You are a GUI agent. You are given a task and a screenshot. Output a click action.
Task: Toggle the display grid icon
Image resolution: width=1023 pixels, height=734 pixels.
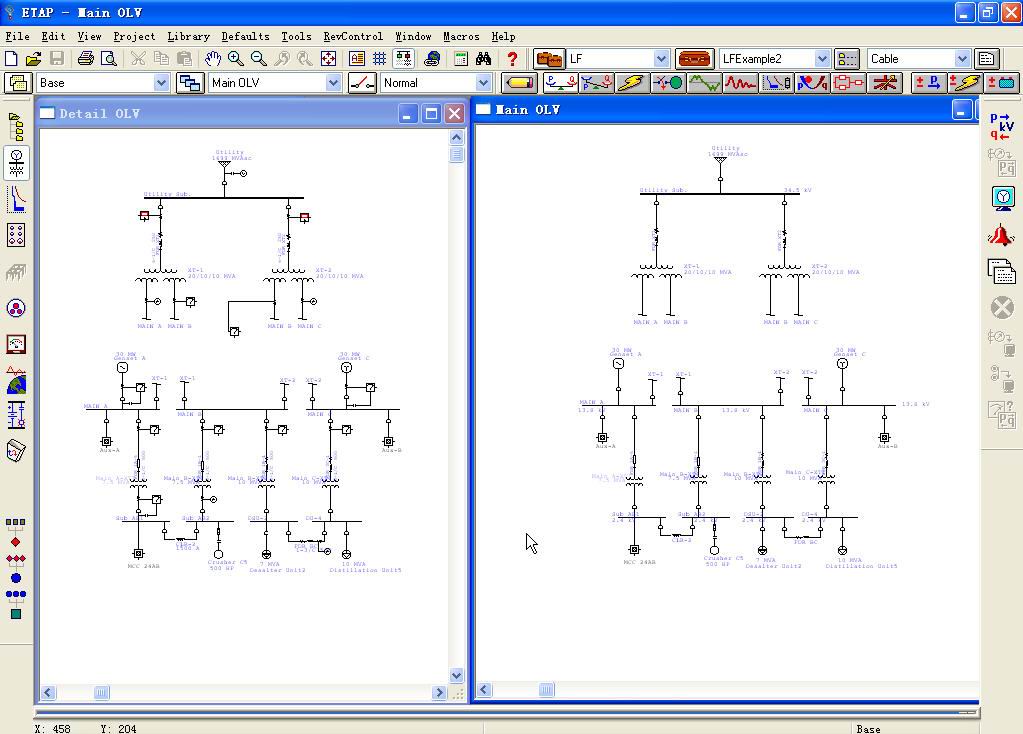[379, 59]
